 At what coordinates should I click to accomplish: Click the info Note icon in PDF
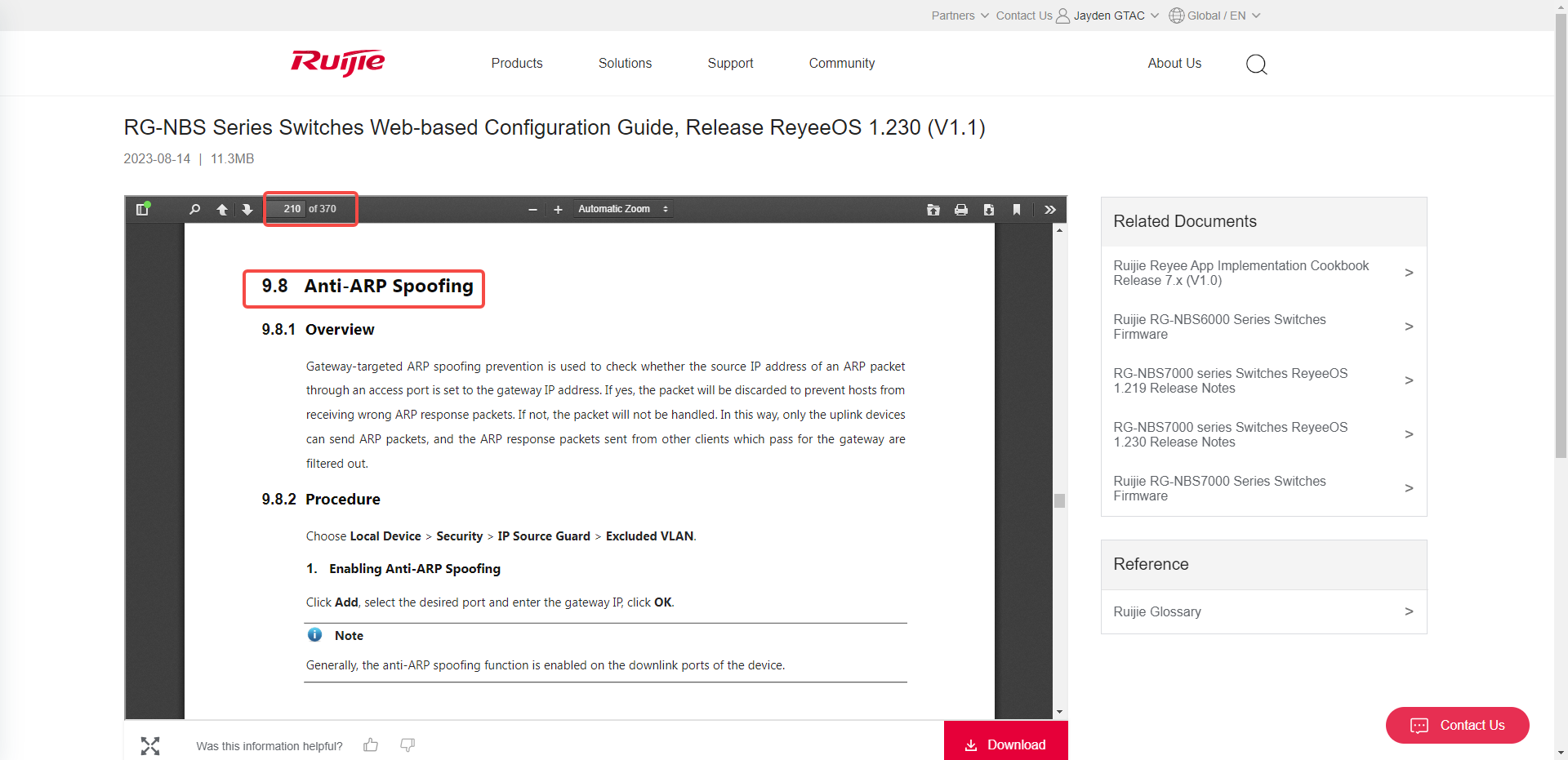coord(314,634)
